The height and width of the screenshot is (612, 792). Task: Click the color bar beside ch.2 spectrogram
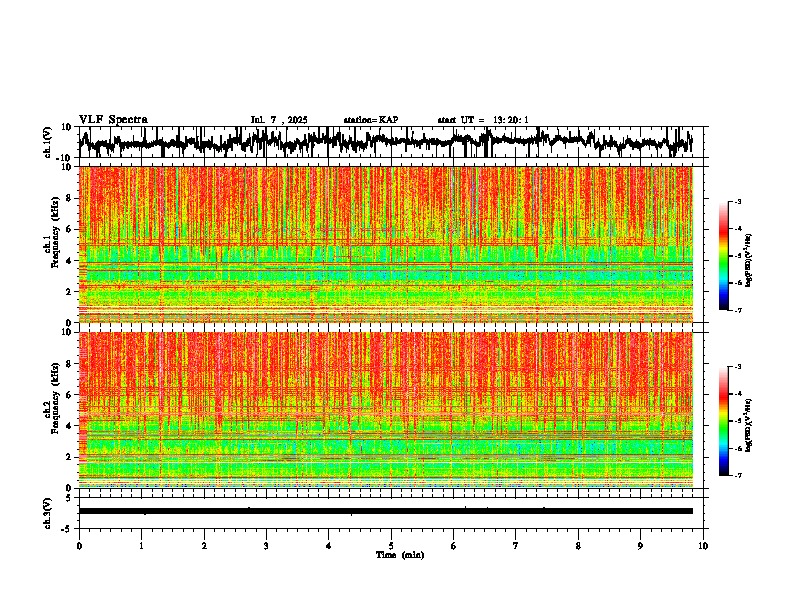(x=723, y=421)
